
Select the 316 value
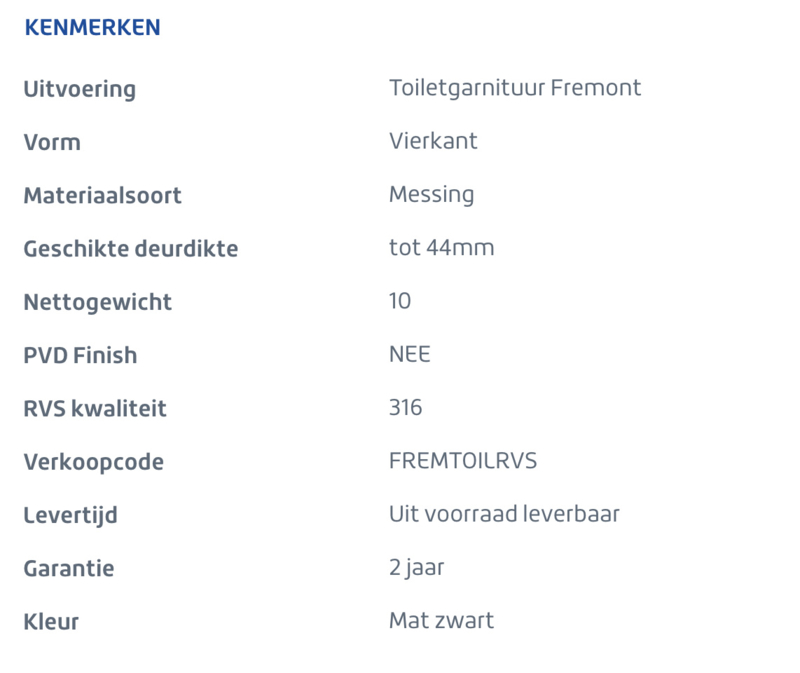pos(406,408)
